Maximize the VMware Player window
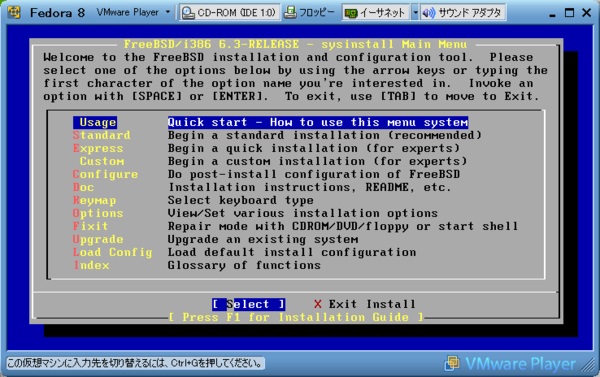Image resolution: width=600 pixels, height=377 pixels. point(569,13)
